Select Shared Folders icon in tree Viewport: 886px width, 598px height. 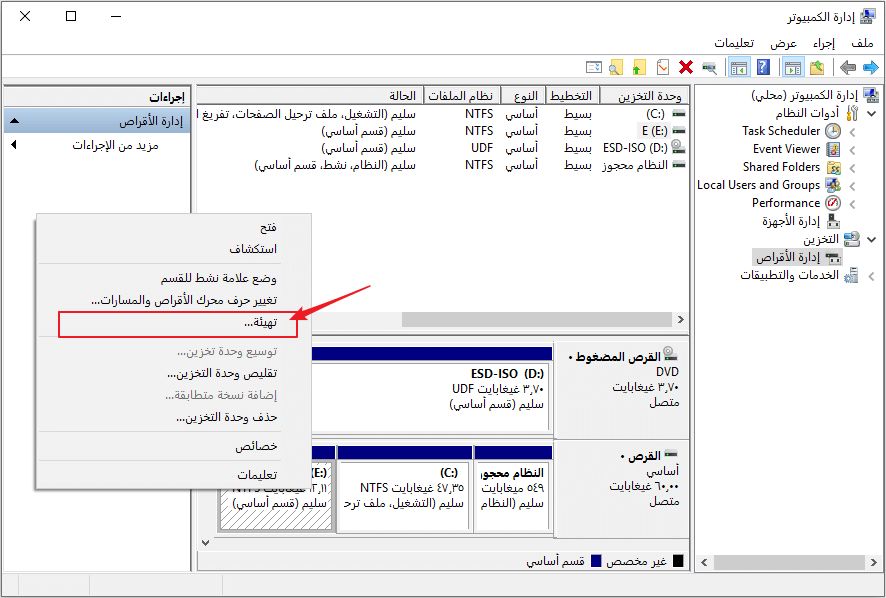833,167
